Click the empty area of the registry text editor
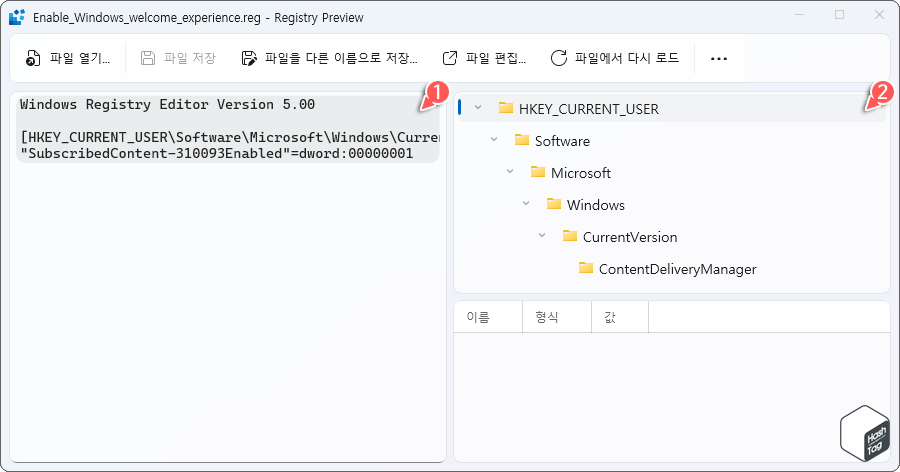 click(227, 310)
